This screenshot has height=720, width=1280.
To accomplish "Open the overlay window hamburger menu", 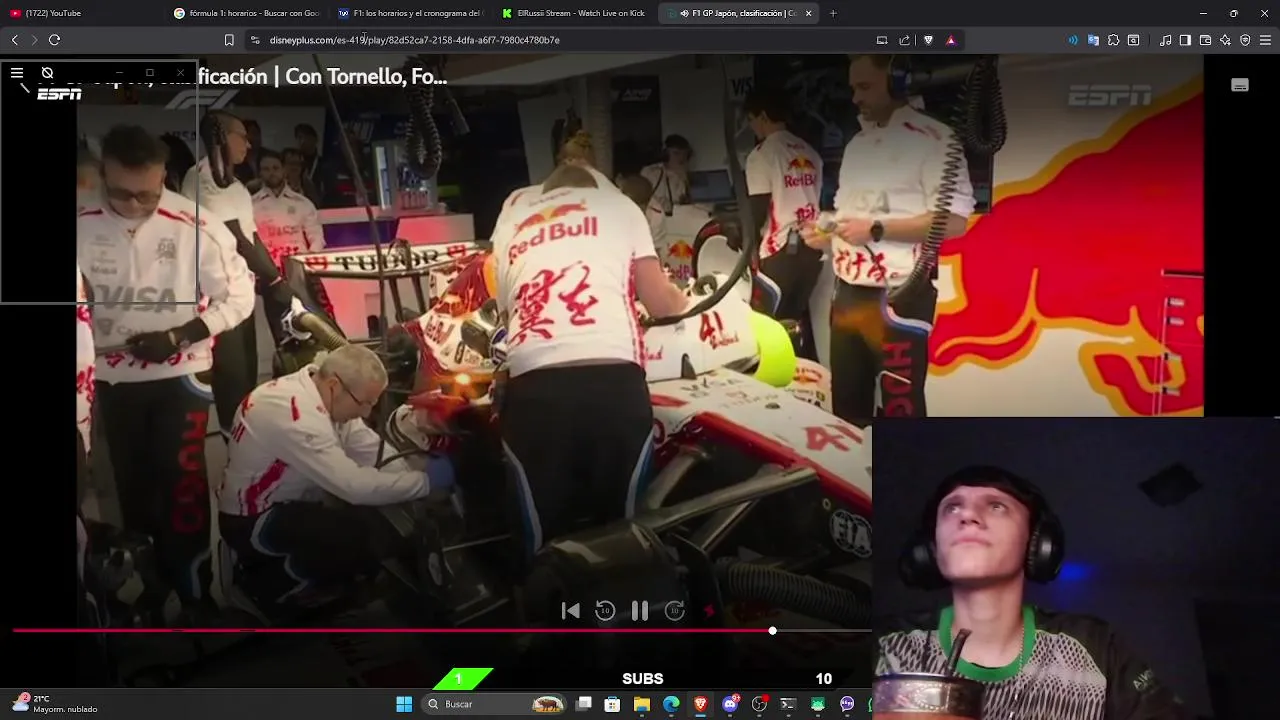I will point(17,73).
